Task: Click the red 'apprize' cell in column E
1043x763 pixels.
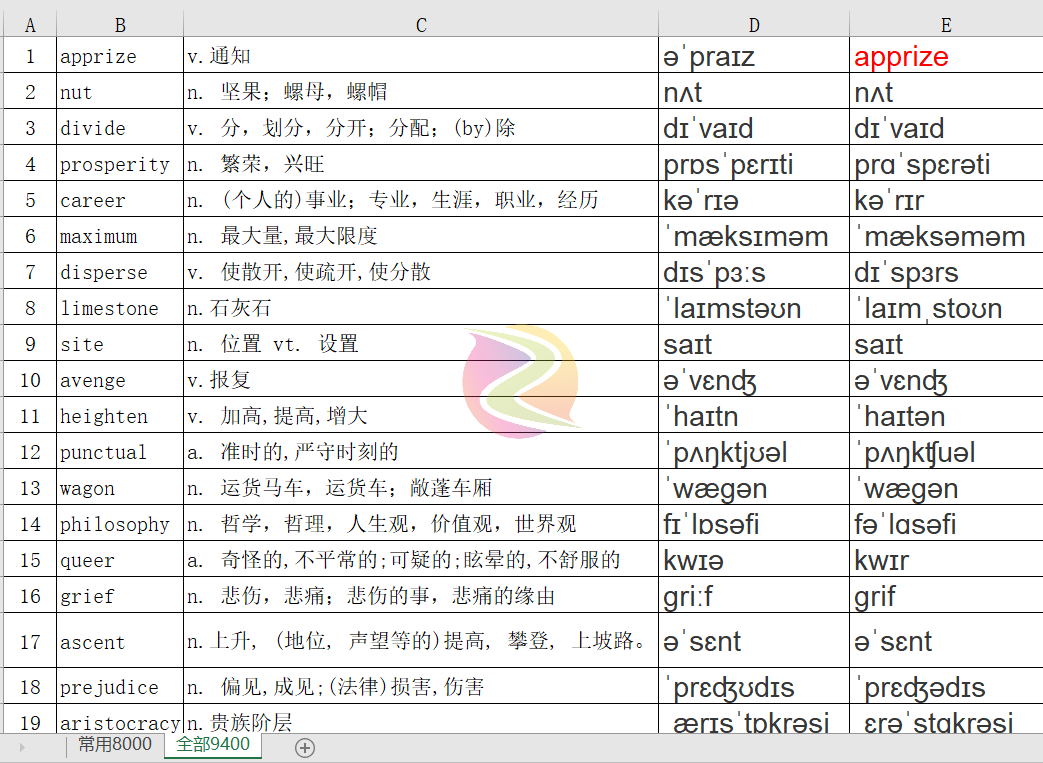Action: 946,55
